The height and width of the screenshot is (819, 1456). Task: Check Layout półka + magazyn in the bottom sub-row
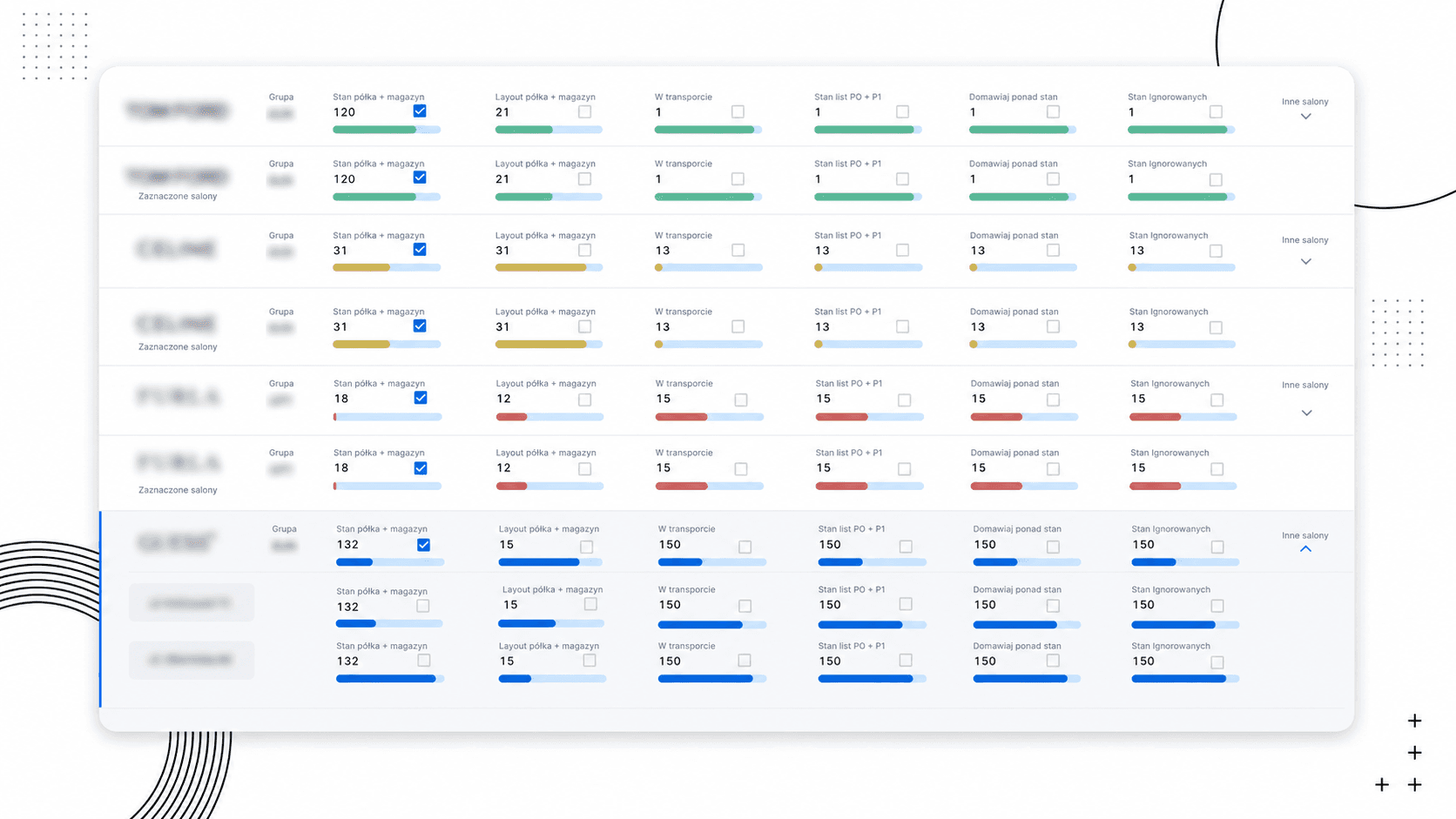tap(590, 661)
